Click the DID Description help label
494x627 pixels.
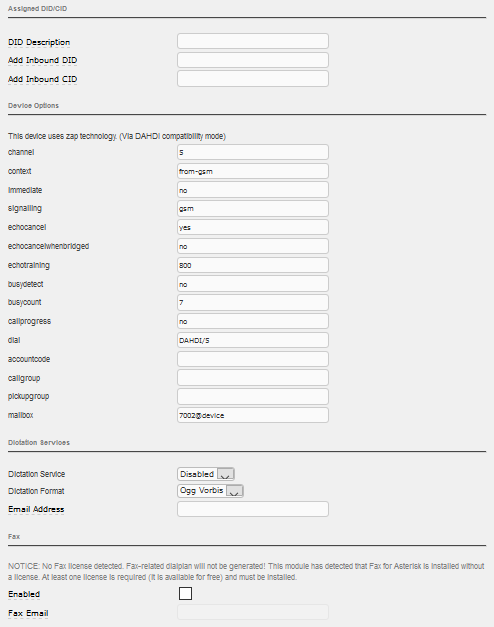coord(39,42)
